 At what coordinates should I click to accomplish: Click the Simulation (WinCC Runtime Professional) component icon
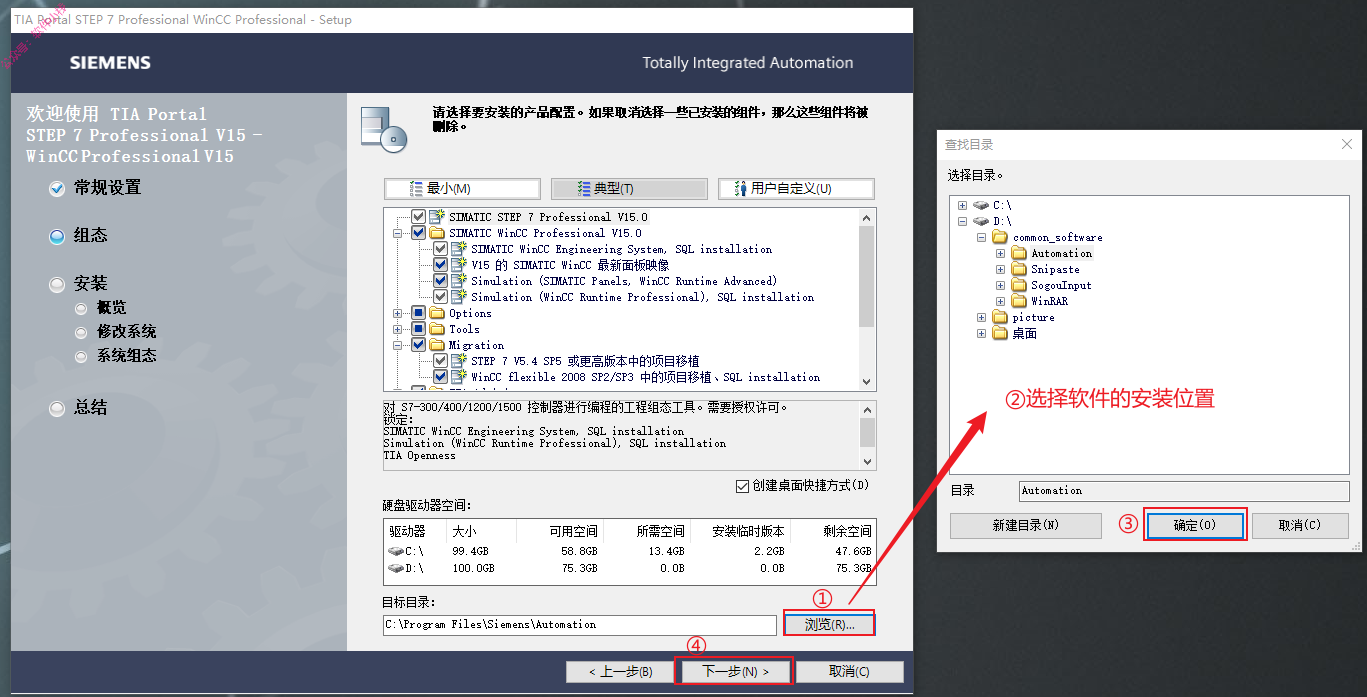458,297
